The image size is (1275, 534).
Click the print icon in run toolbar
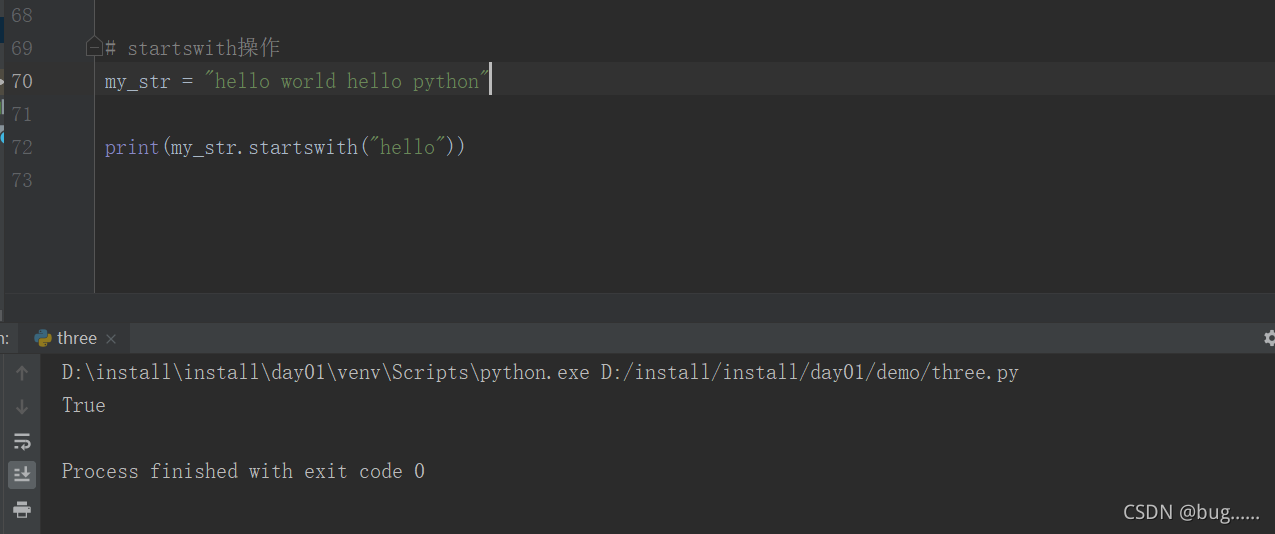pyautogui.click(x=22, y=509)
